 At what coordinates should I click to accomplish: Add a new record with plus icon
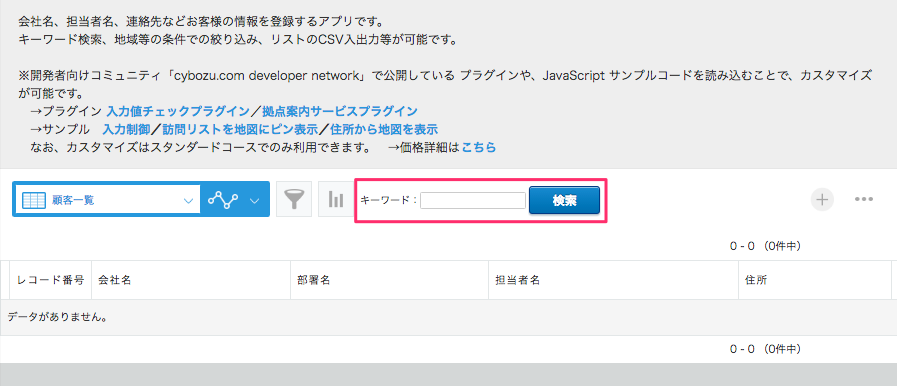(x=822, y=200)
